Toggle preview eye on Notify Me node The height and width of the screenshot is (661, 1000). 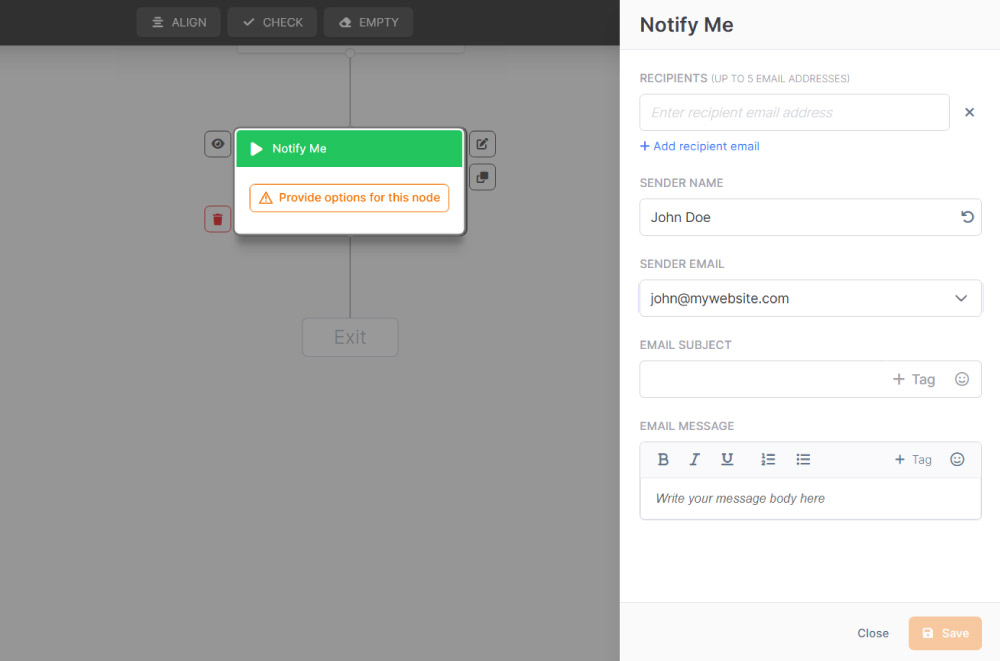[x=217, y=144]
